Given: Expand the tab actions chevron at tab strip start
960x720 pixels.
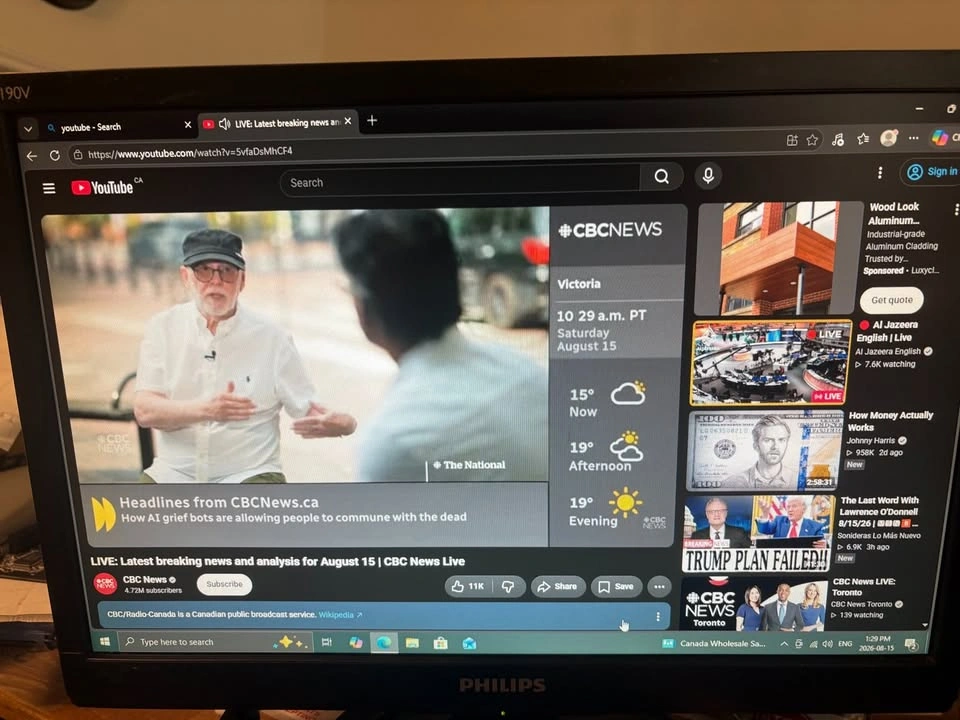Looking at the screenshot, I should (28, 129).
